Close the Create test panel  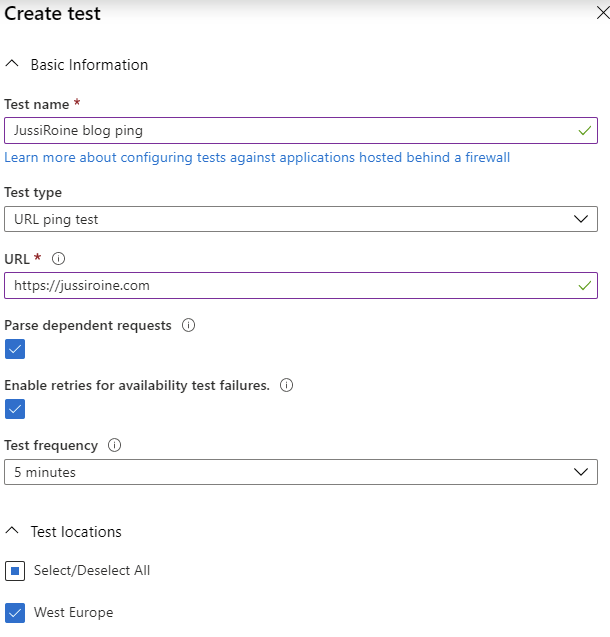click(603, 13)
